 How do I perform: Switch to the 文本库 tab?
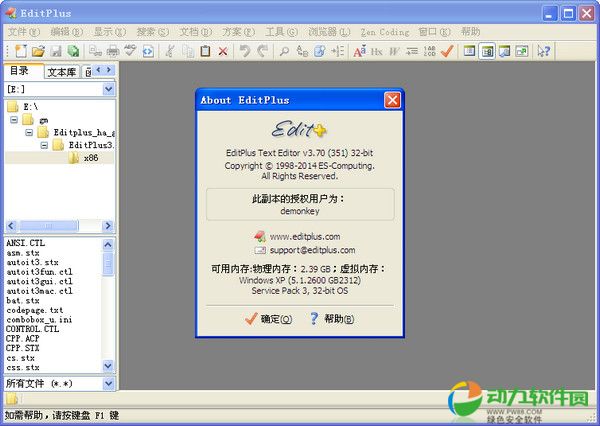[x=62, y=72]
